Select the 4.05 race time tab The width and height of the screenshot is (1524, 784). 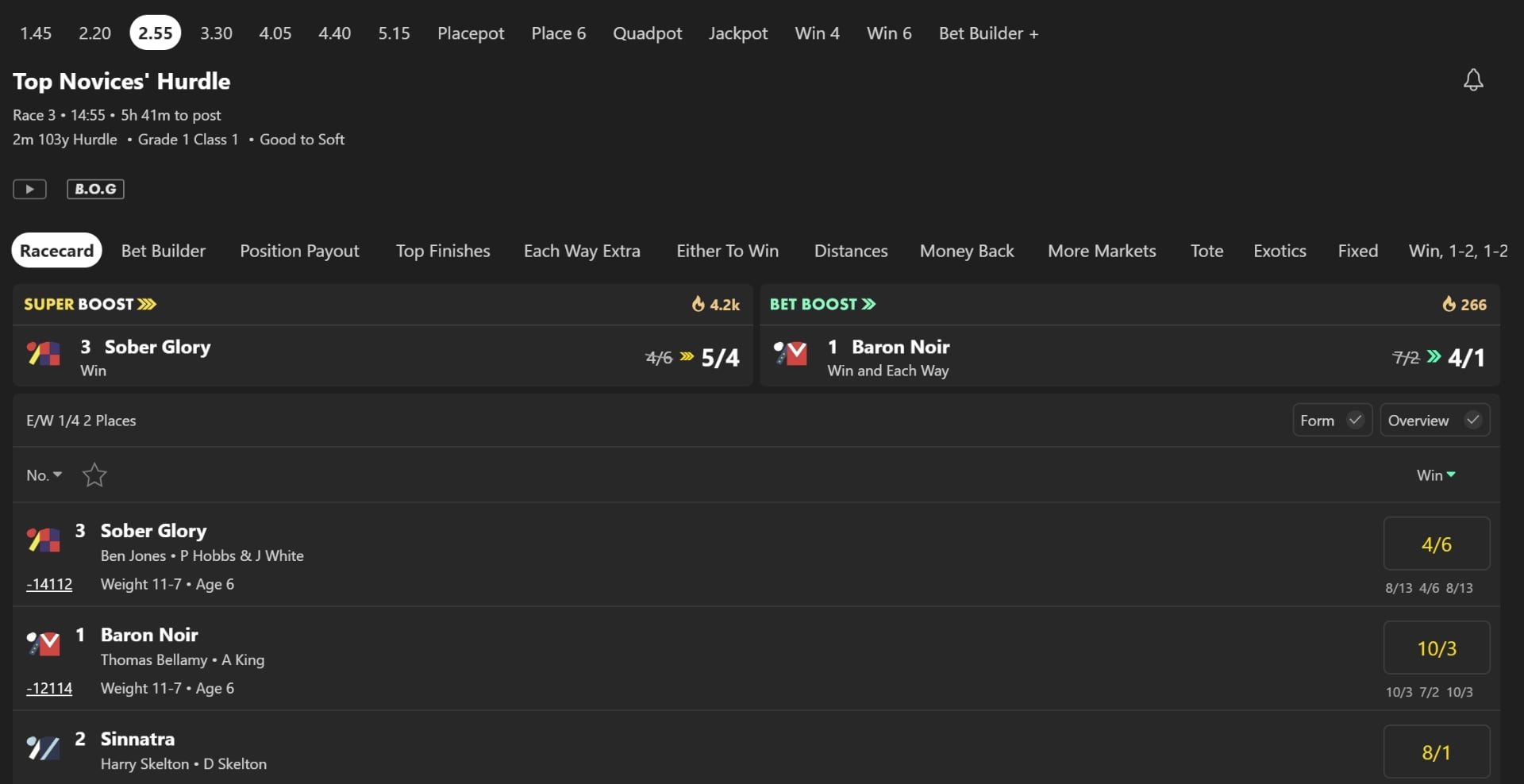[x=275, y=33]
